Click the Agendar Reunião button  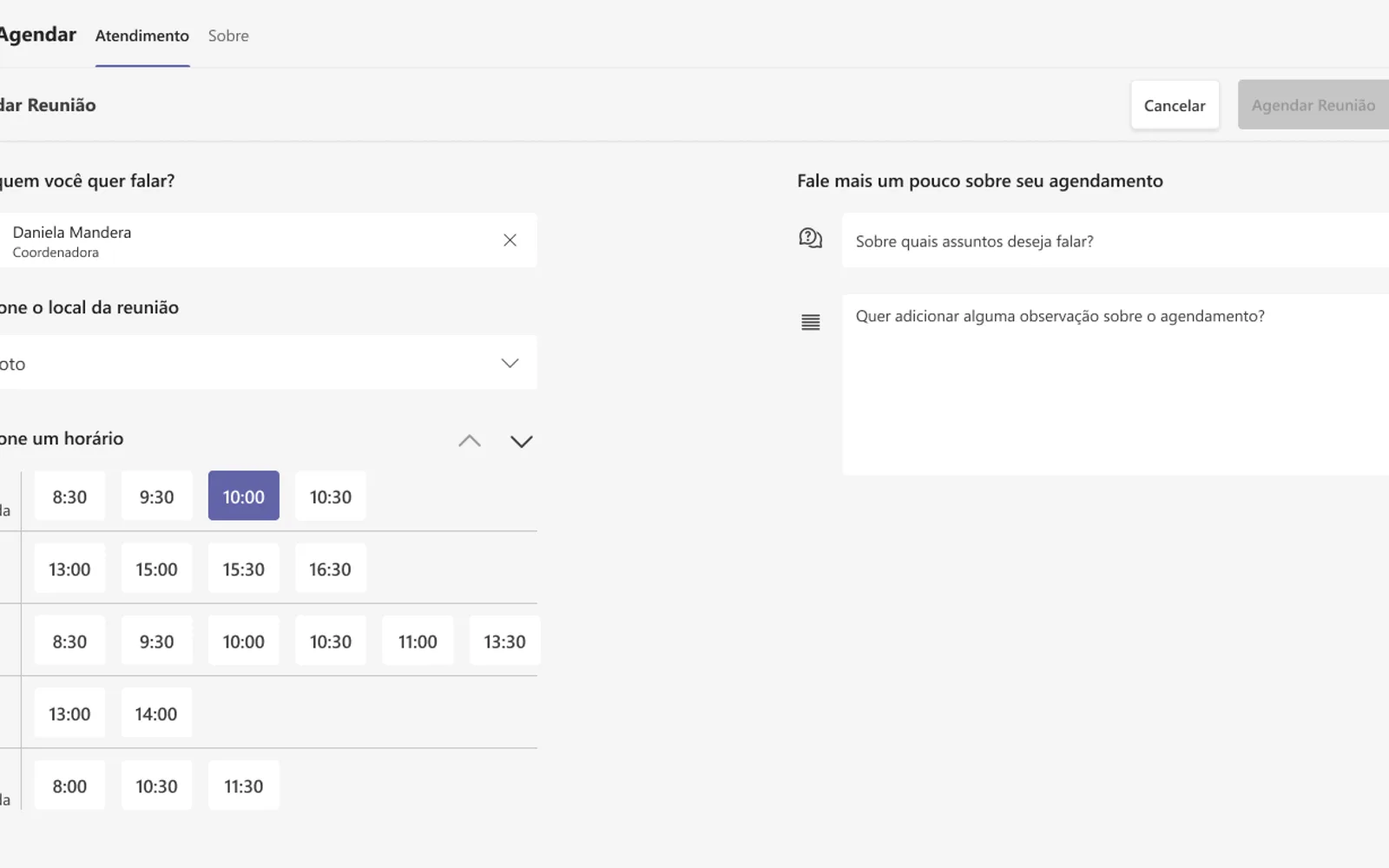[1313, 105]
